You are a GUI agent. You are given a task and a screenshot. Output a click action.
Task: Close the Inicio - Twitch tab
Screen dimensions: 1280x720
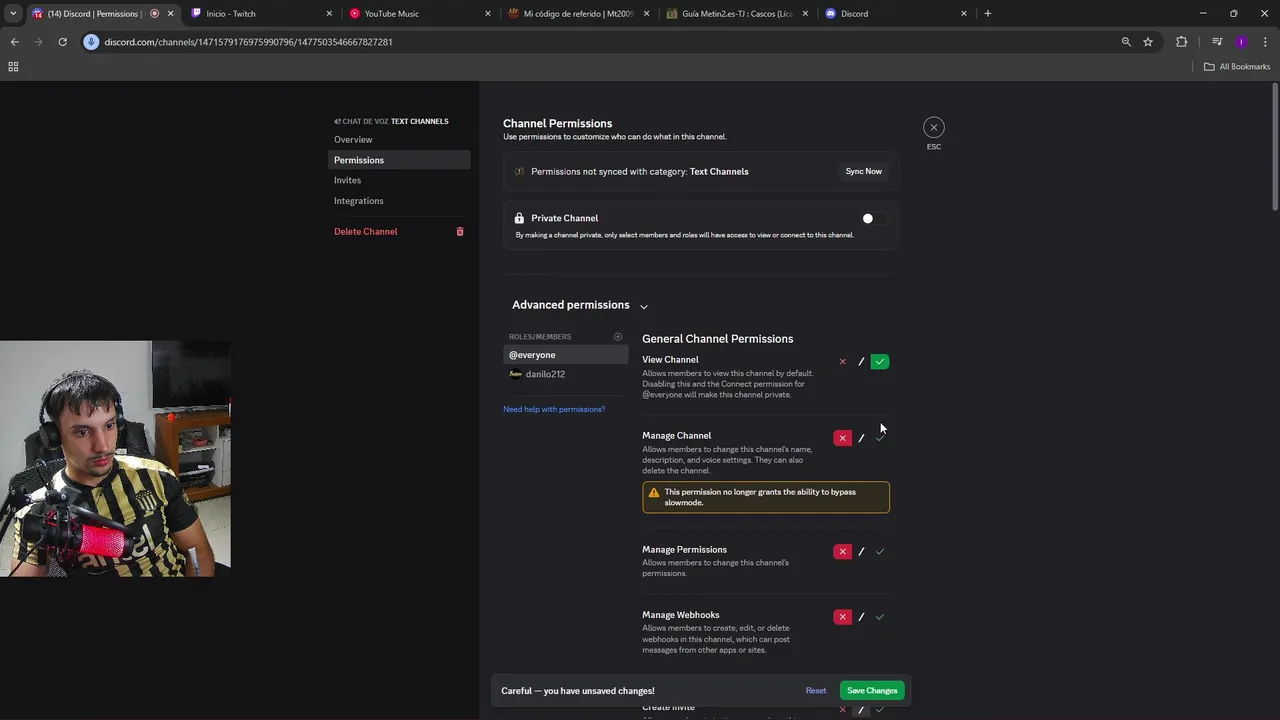(329, 14)
